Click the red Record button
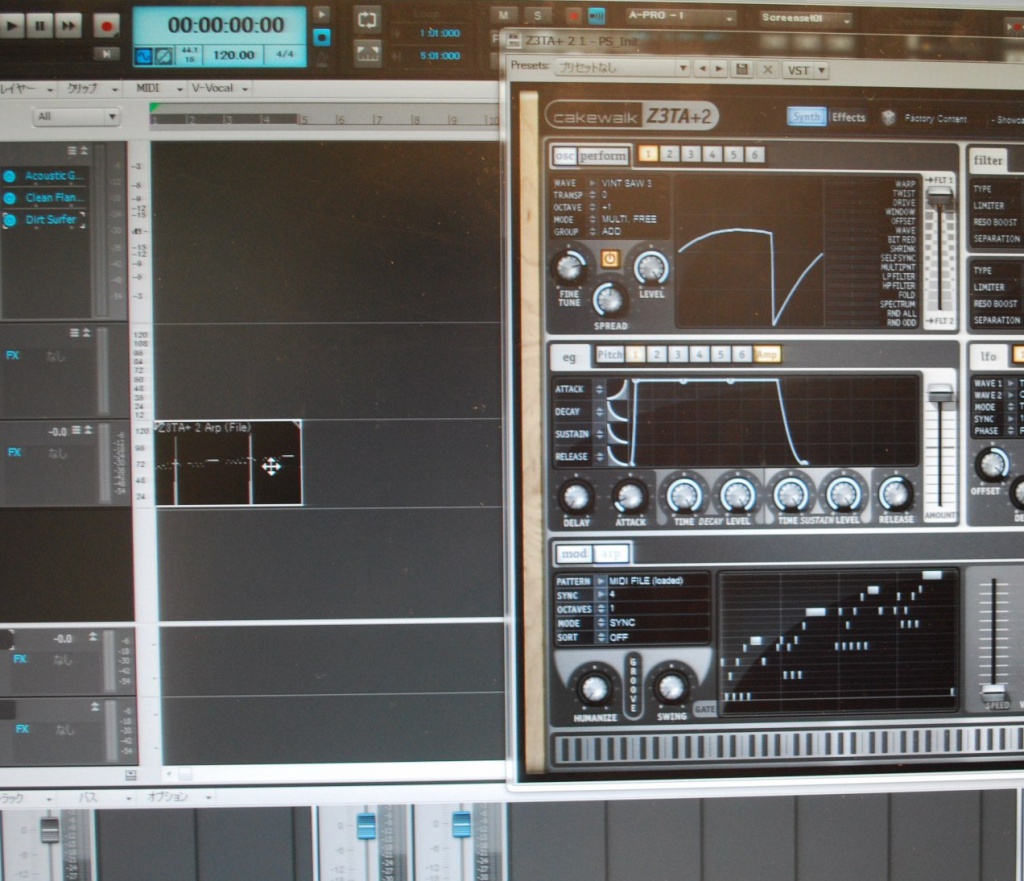The width and height of the screenshot is (1024, 881). click(106, 26)
